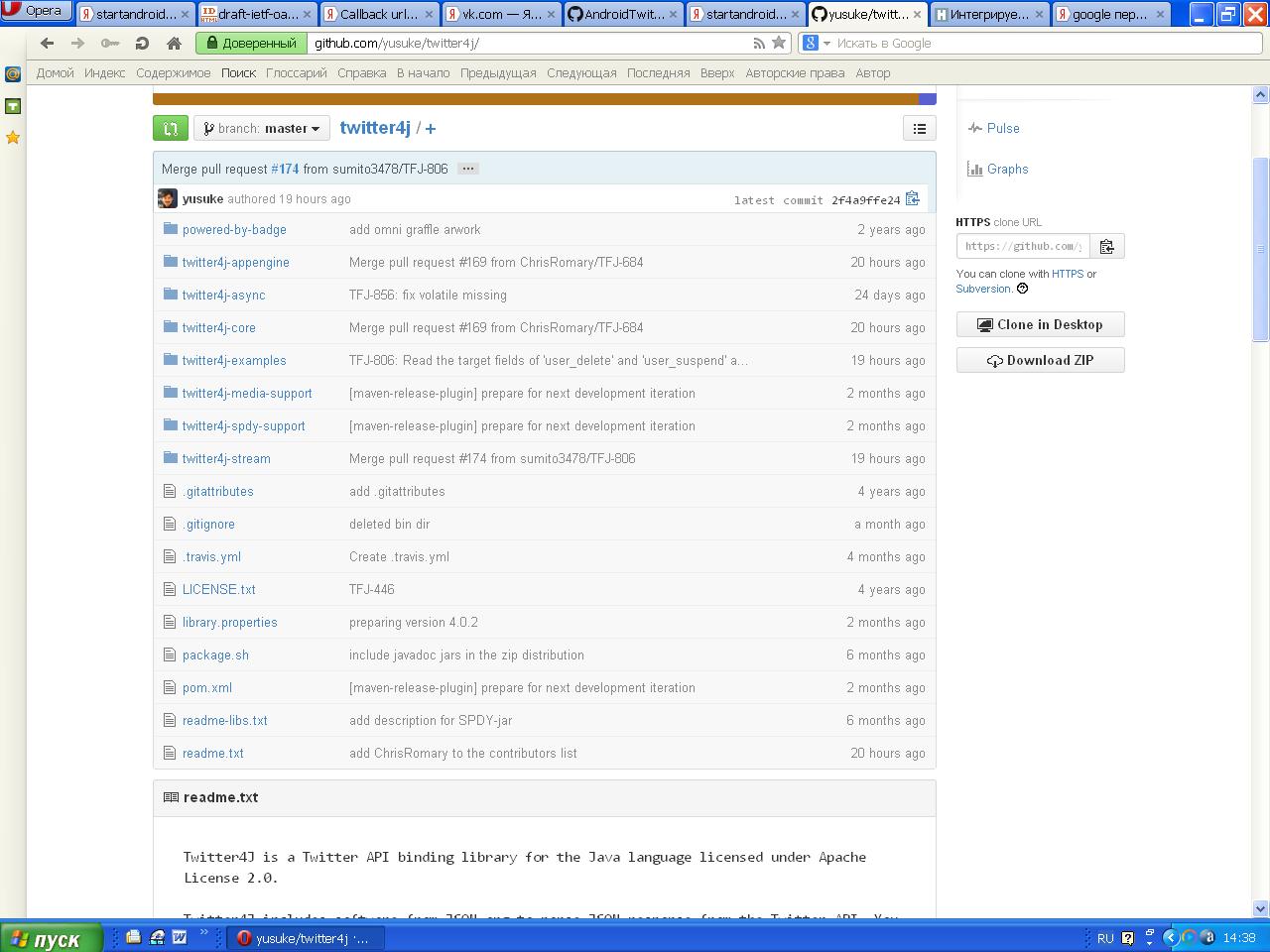Click the Download ZIP button
The width and height of the screenshot is (1270, 952).
point(1040,360)
